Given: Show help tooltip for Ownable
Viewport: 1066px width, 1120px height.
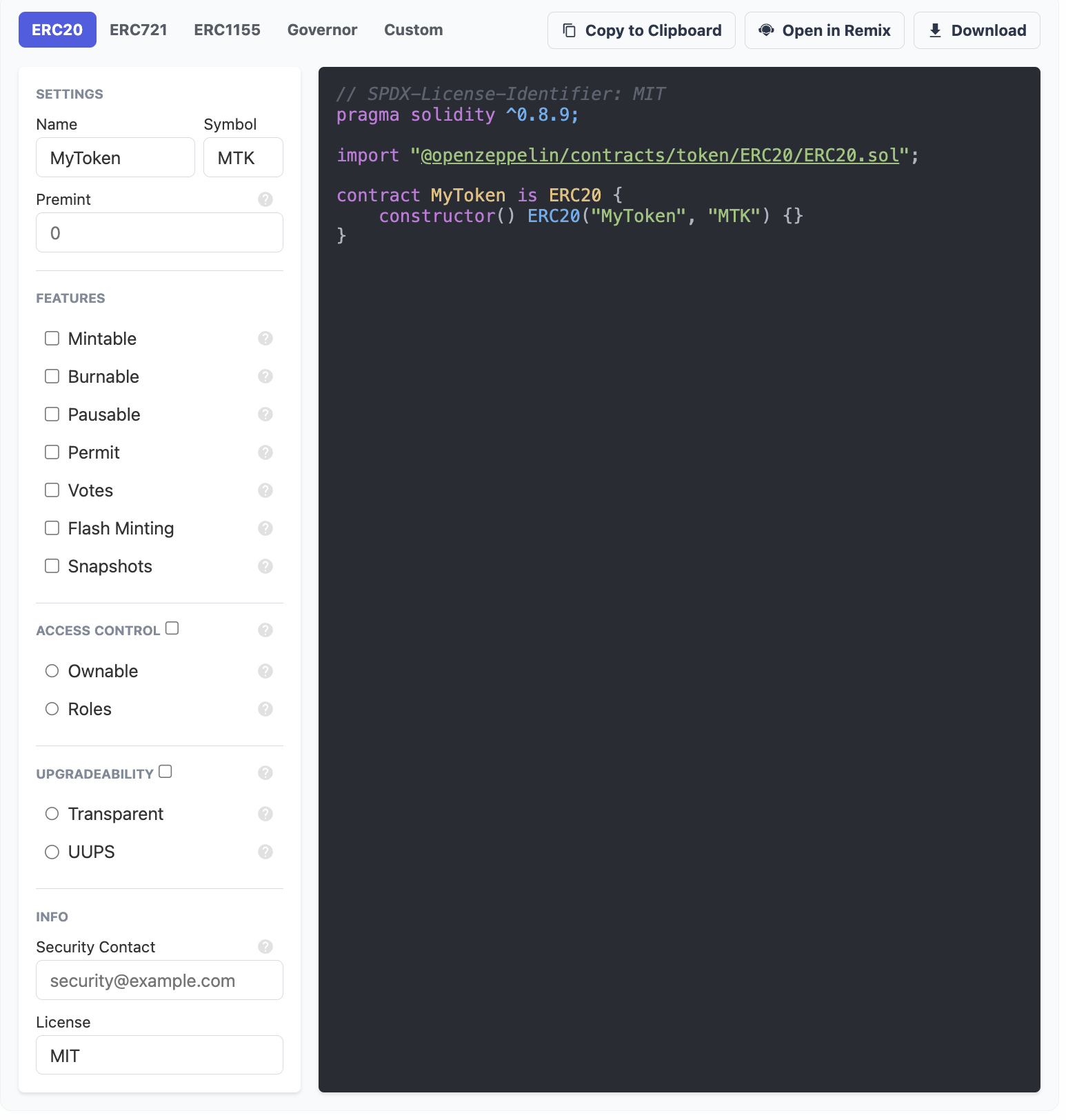Looking at the screenshot, I should coord(265,671).
